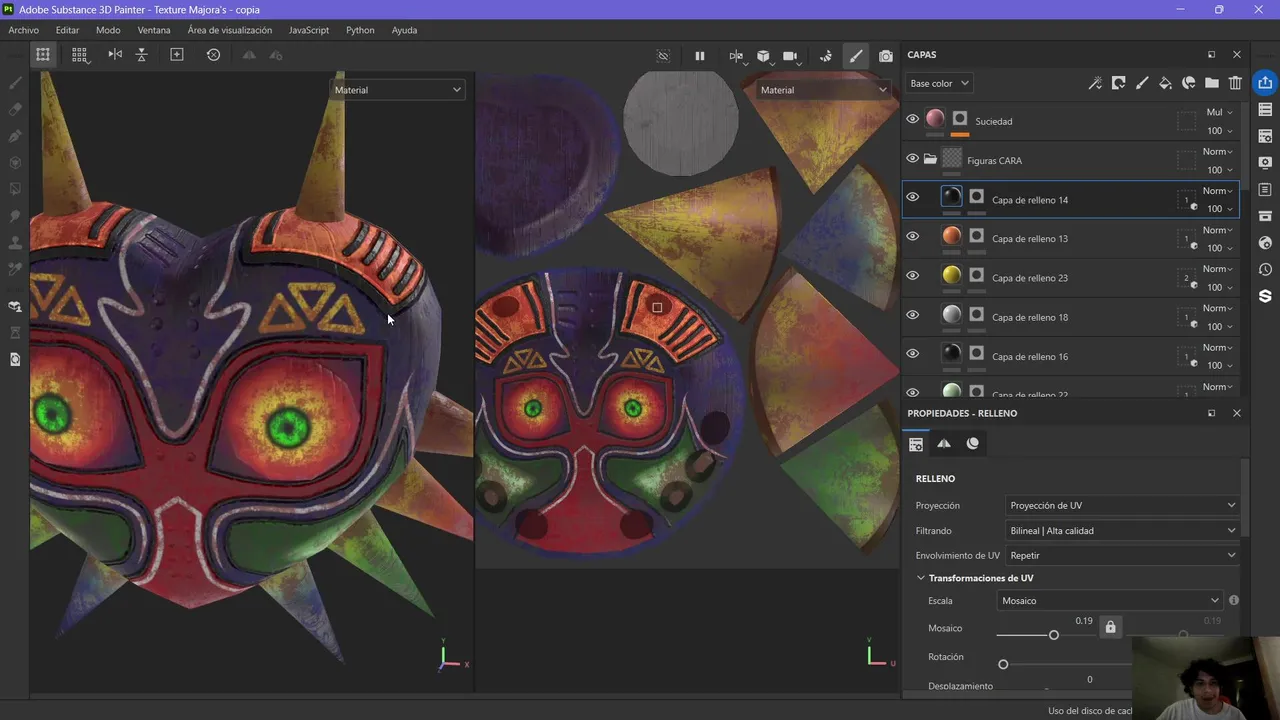Open the 3D cube viewport mode icon
The height and width of the screenshot is (720, 1280).
coord(764,56)
